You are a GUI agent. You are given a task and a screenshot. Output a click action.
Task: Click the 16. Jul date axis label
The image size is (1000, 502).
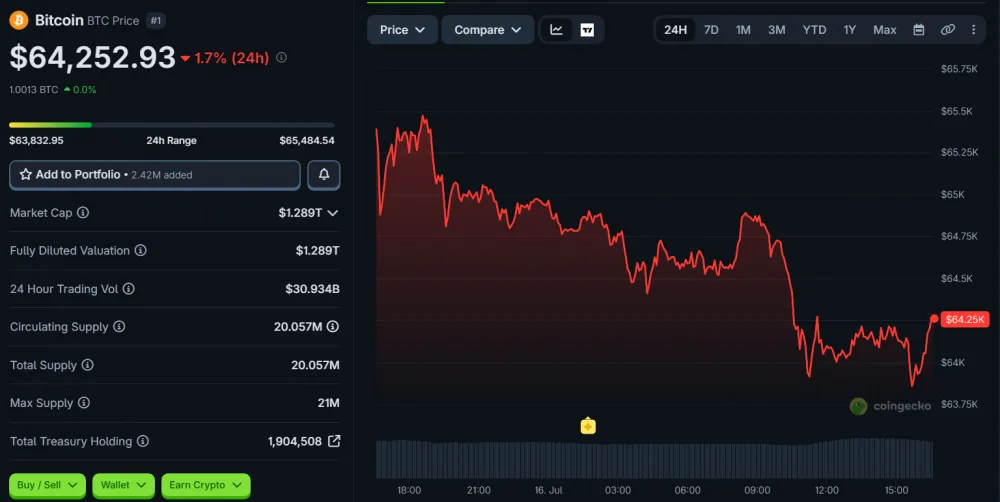click(548, 491)
